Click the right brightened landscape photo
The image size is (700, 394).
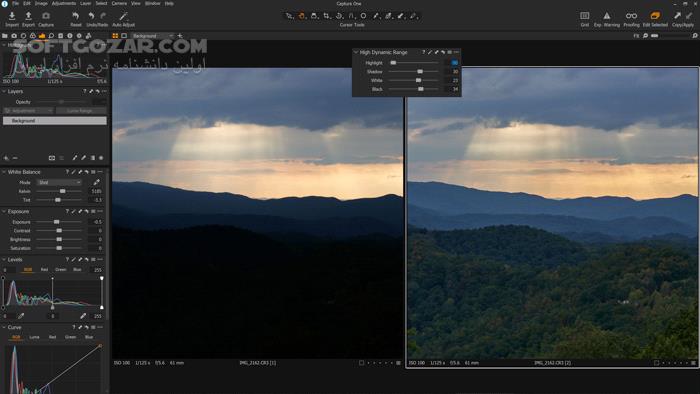coord(553,213)
